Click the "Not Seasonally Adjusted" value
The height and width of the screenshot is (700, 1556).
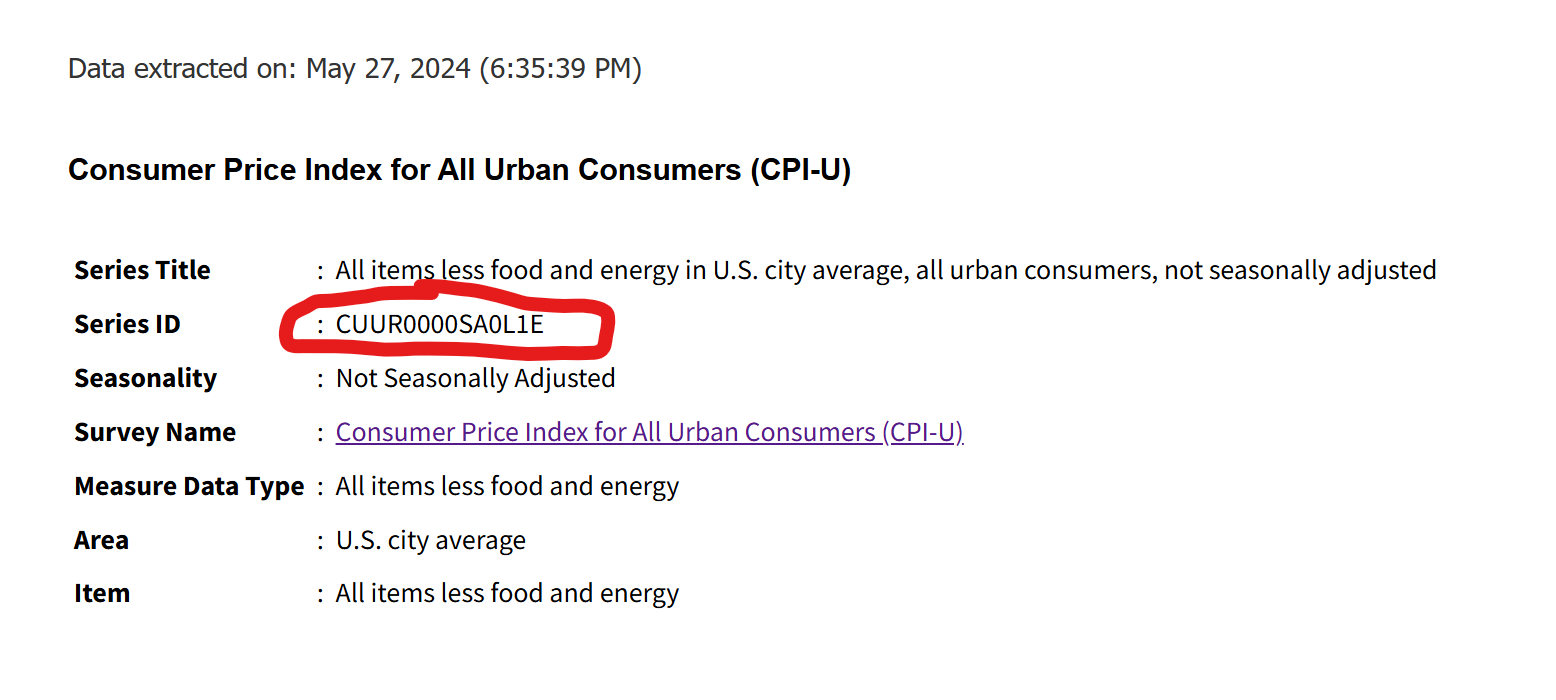(475, 378)
